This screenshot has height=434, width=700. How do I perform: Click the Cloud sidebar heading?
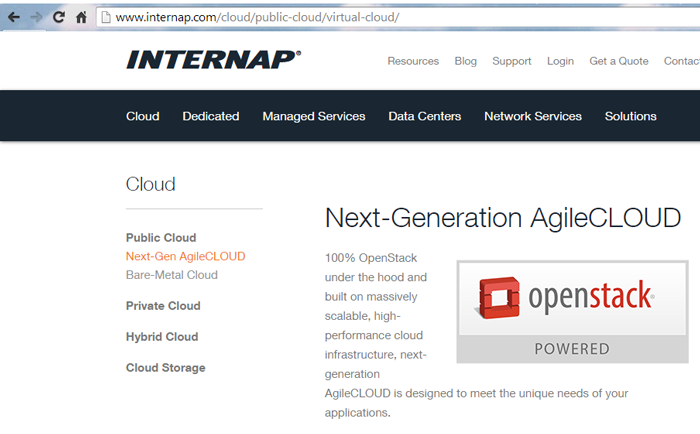150,184
